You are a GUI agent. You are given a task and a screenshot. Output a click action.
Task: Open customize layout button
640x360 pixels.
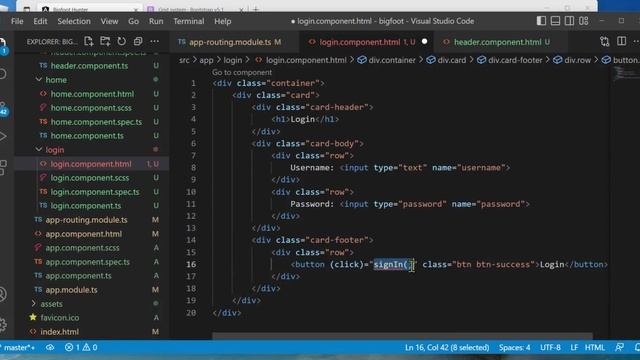click(x=583, y=21)
